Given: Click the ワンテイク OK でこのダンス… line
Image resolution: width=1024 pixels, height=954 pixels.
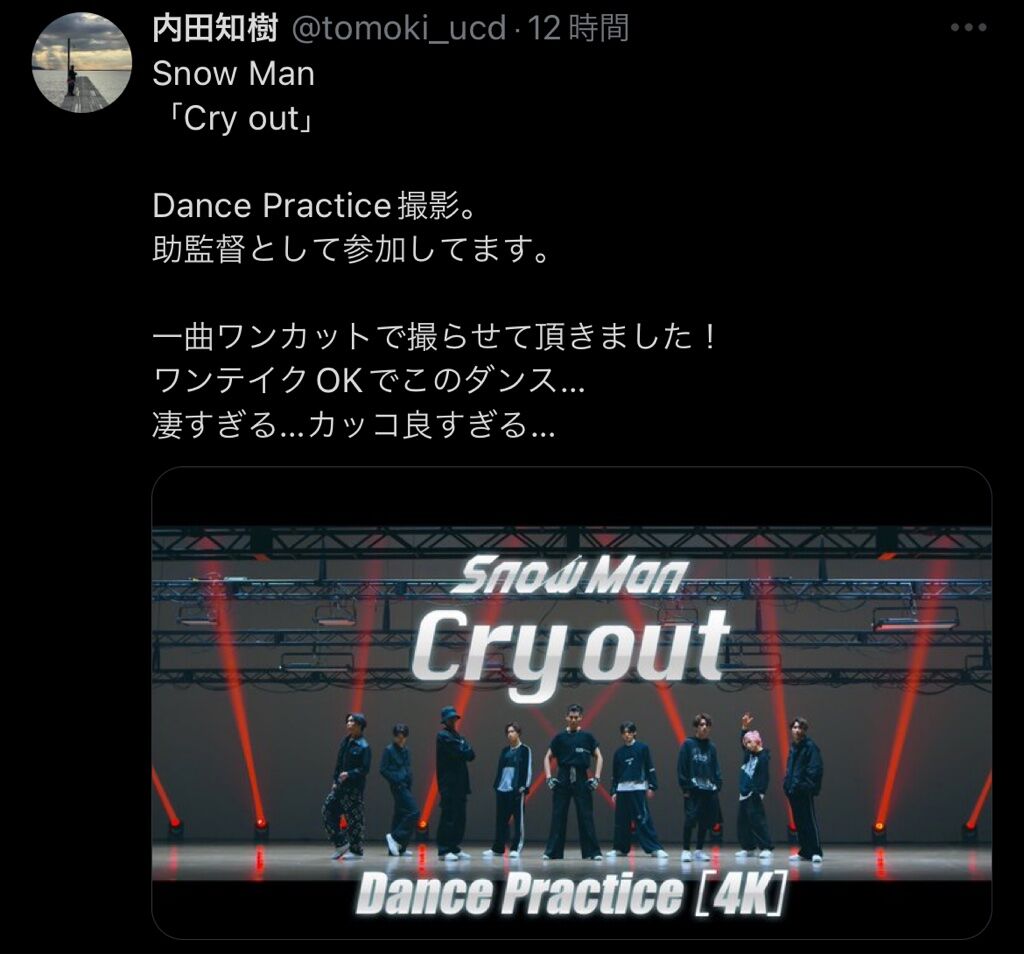Looking at the screenshot, I should 368,381.
